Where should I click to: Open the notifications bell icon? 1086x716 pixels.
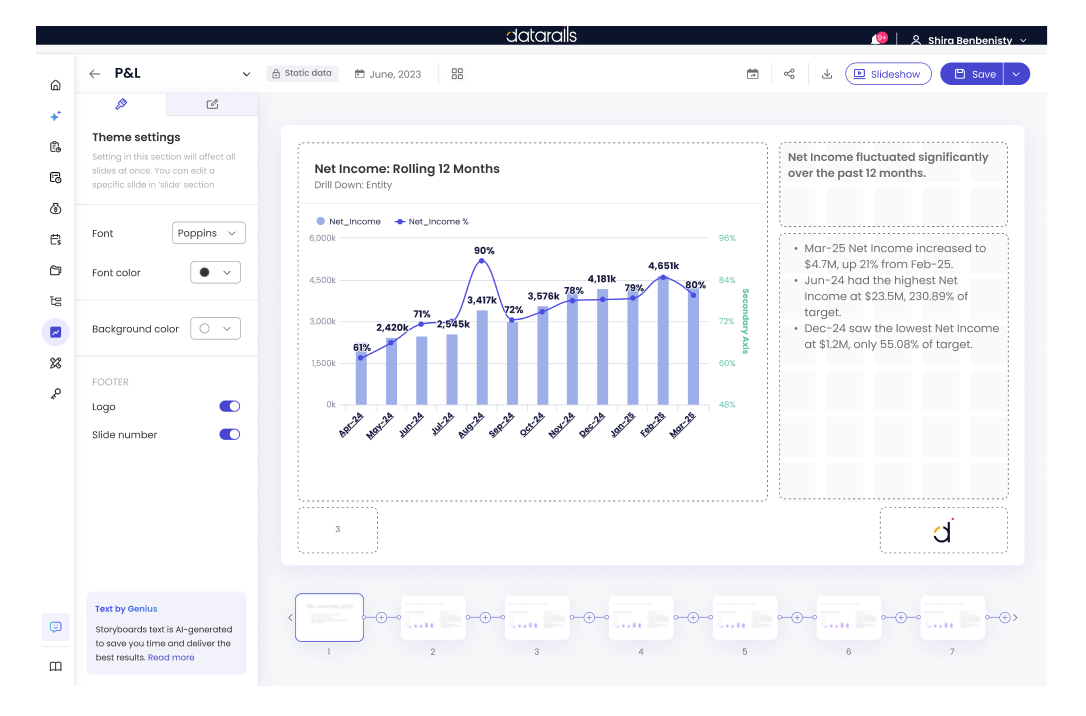pos(876,40)
